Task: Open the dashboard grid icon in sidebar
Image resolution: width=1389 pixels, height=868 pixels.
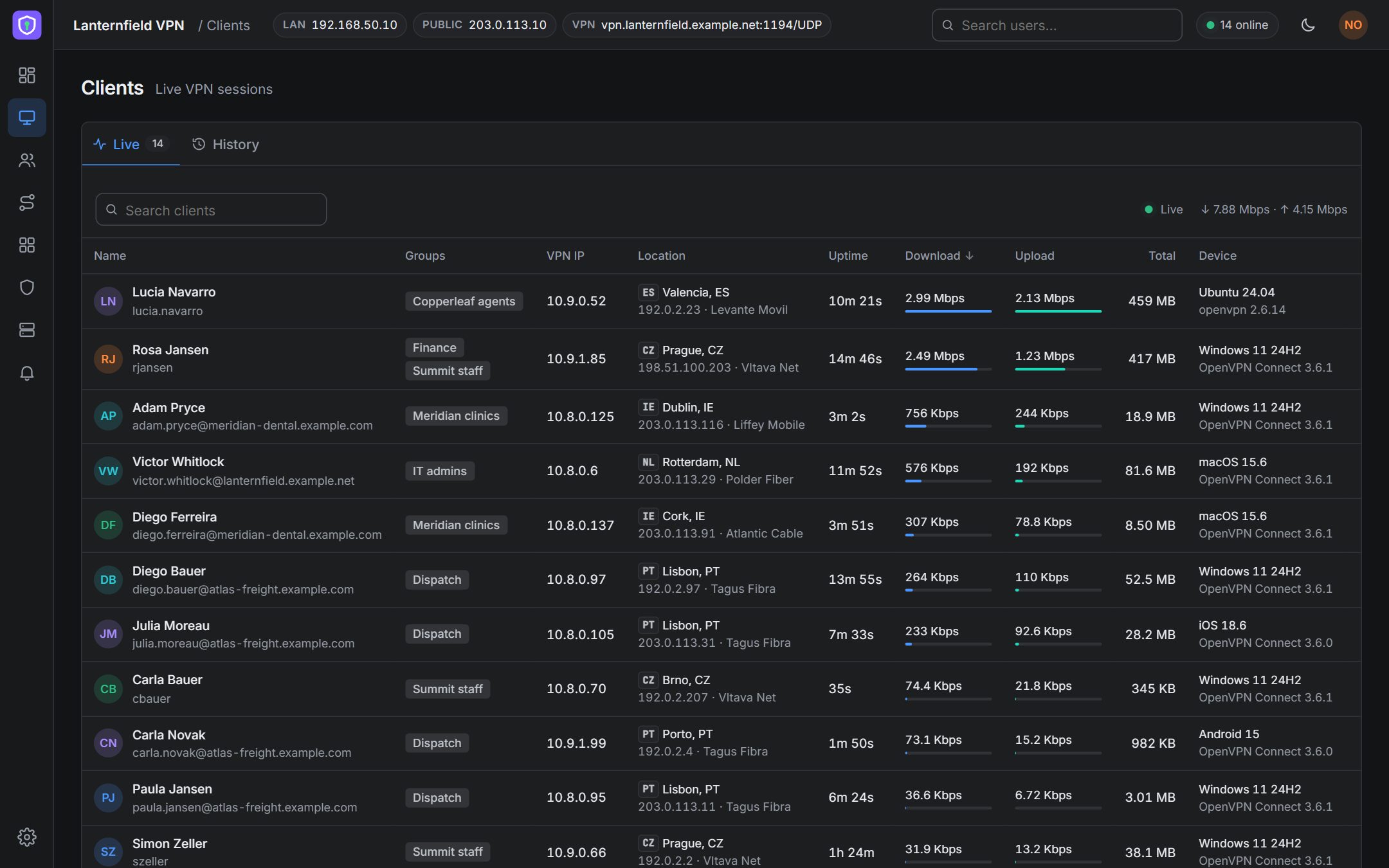Action: pos(27,75)
